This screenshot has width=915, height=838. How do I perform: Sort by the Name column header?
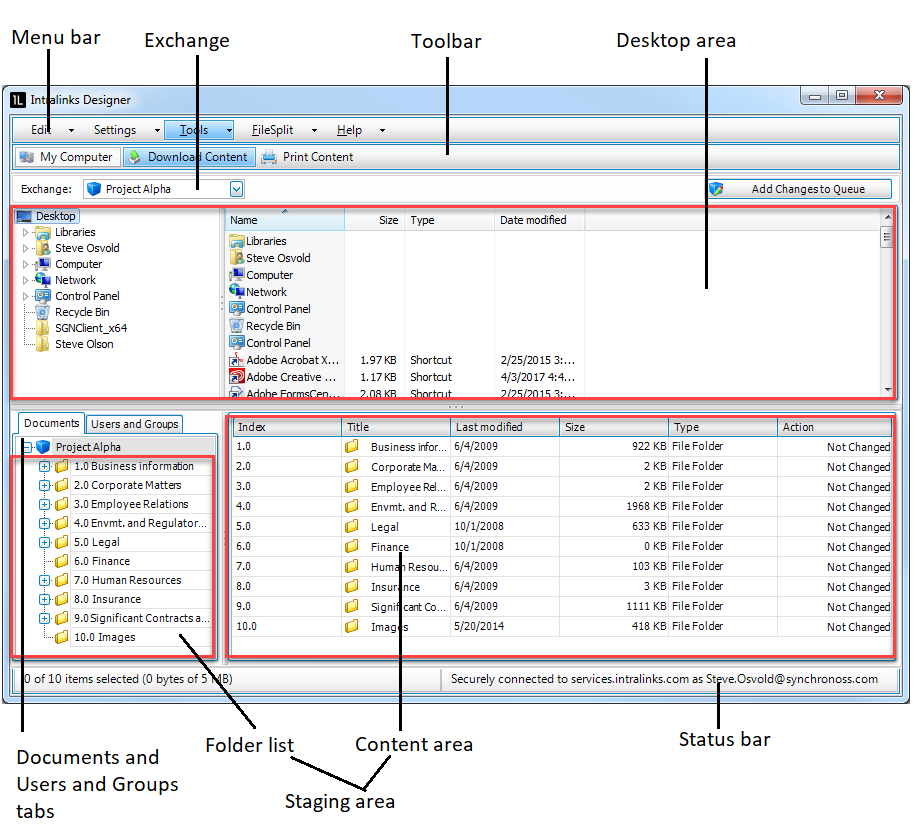(285, 220)
